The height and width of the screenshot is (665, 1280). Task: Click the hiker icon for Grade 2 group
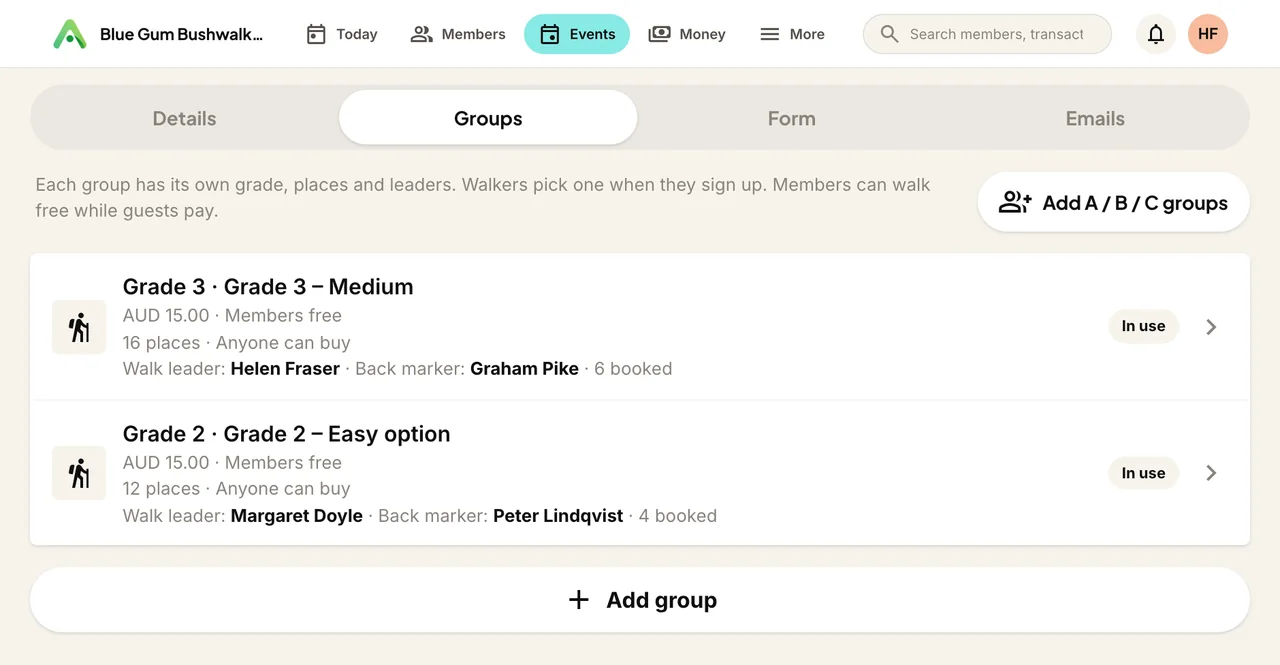pos(79,473)
